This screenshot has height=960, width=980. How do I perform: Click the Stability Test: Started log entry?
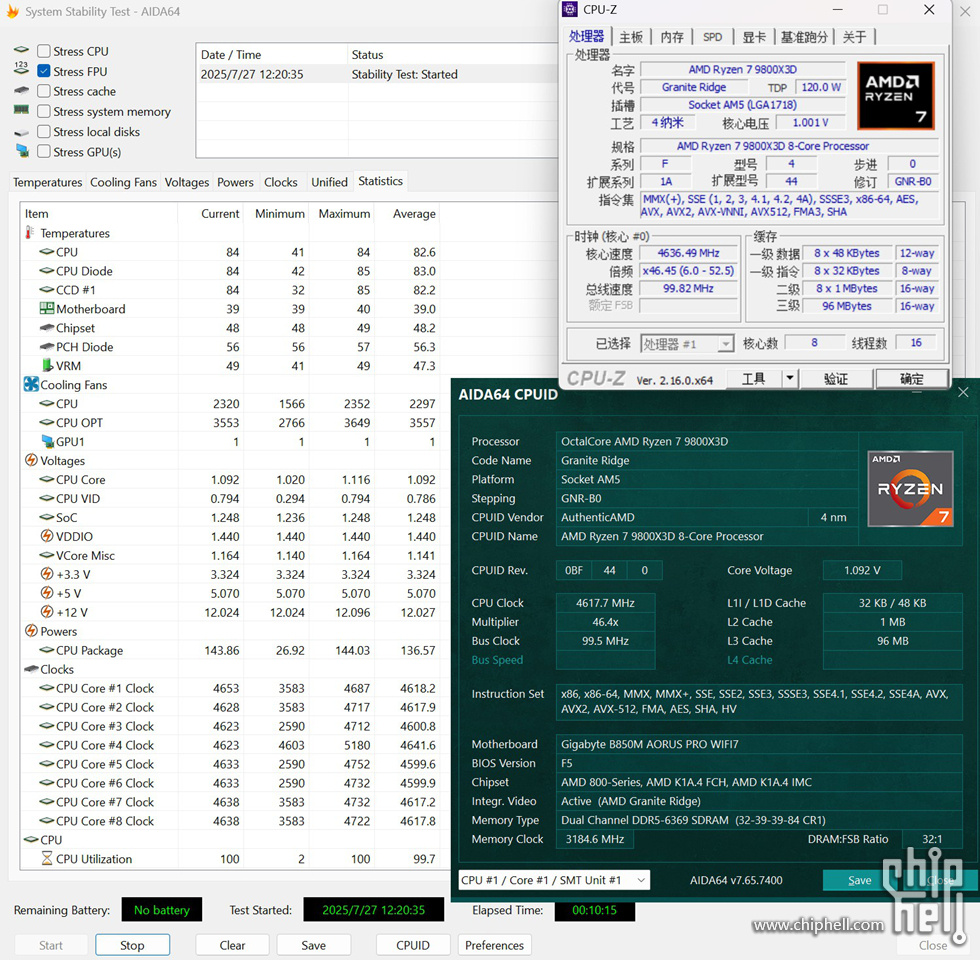[404, 74]
